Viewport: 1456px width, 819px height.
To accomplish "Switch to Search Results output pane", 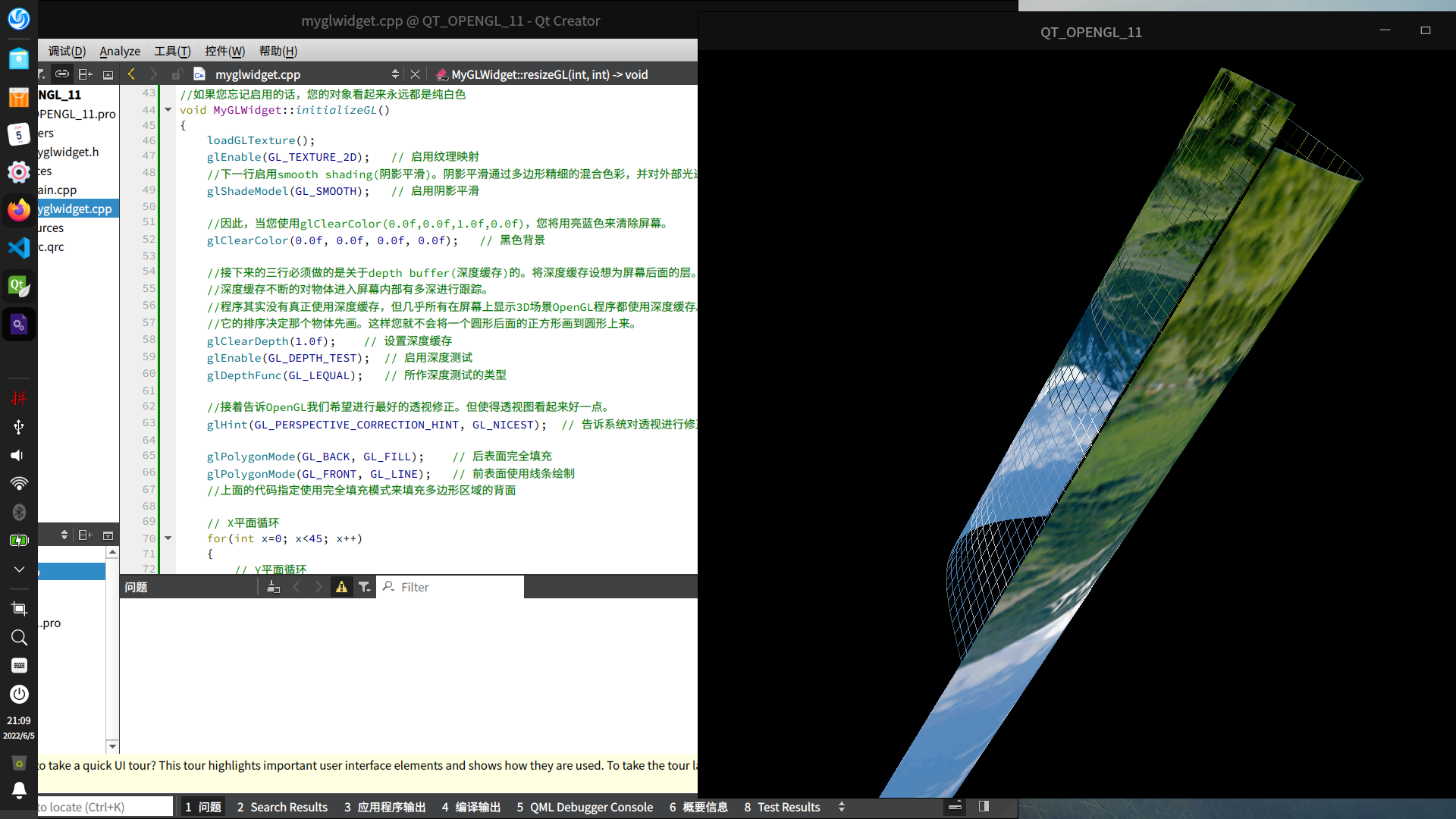I will [282, 807].
